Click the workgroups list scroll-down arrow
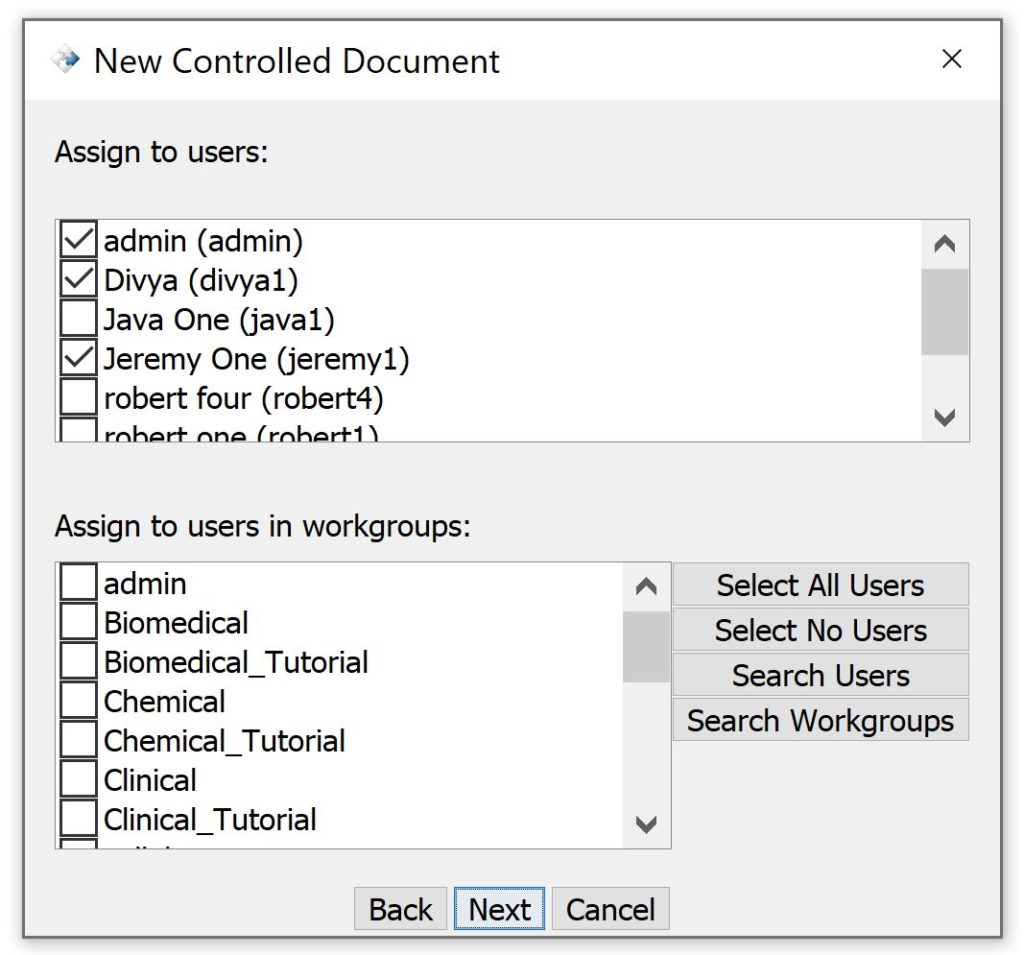The image size is (1024, 955). 646,825
